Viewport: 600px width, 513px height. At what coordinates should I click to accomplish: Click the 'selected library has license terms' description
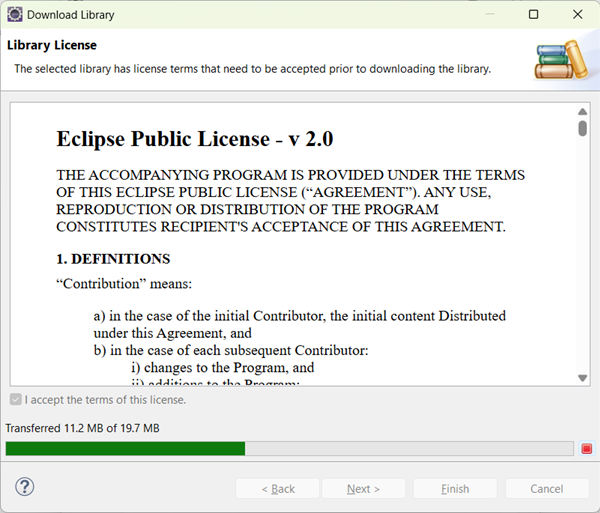click(x=253, y=69)
